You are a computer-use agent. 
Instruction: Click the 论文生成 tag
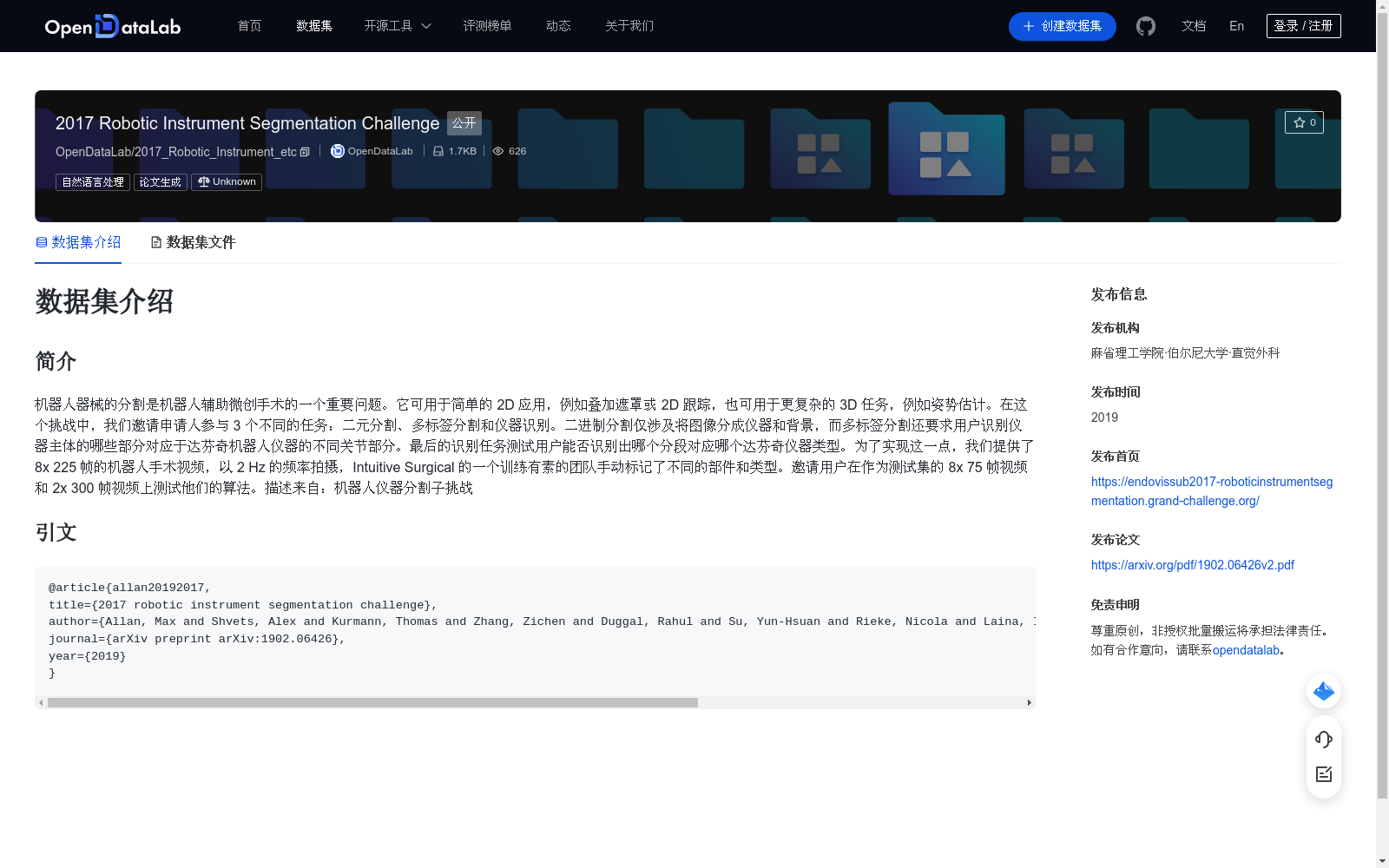[x=161, y=182]
